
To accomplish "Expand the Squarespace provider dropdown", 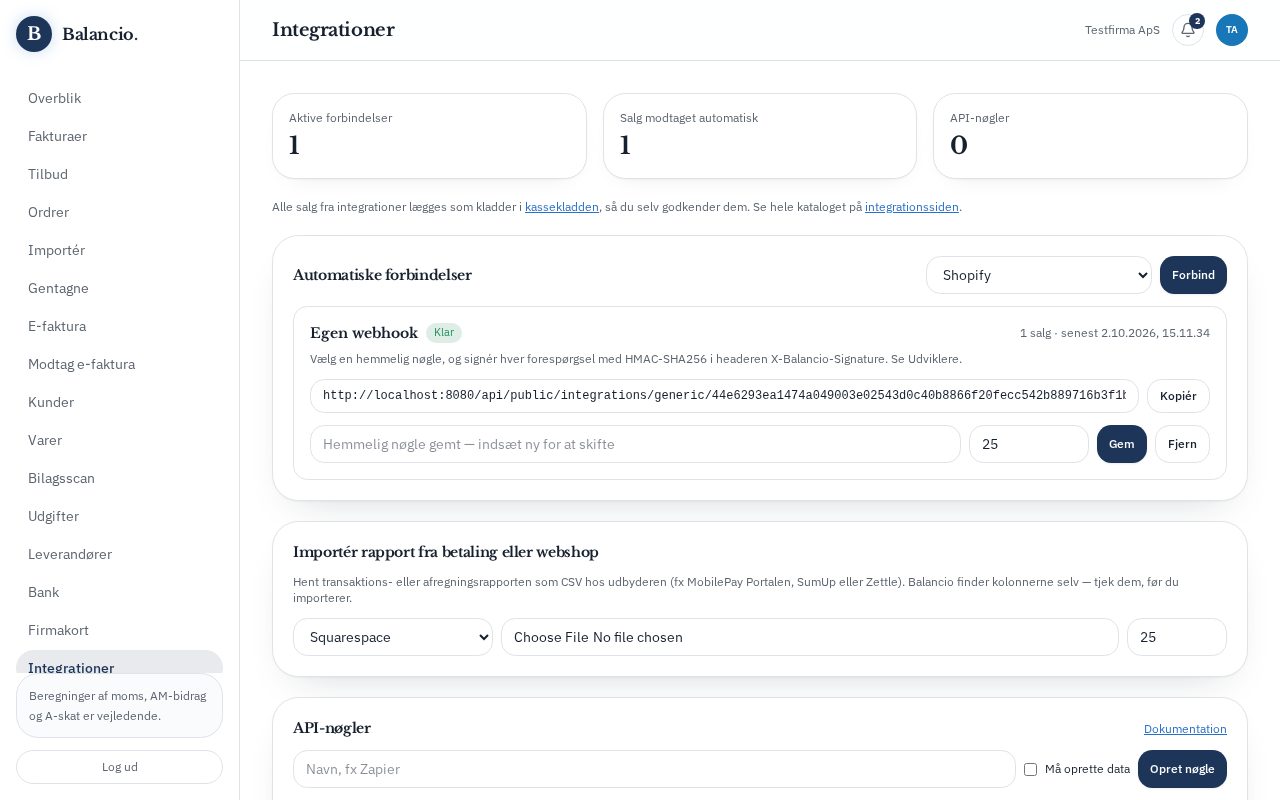I will (x=393, y=637).
